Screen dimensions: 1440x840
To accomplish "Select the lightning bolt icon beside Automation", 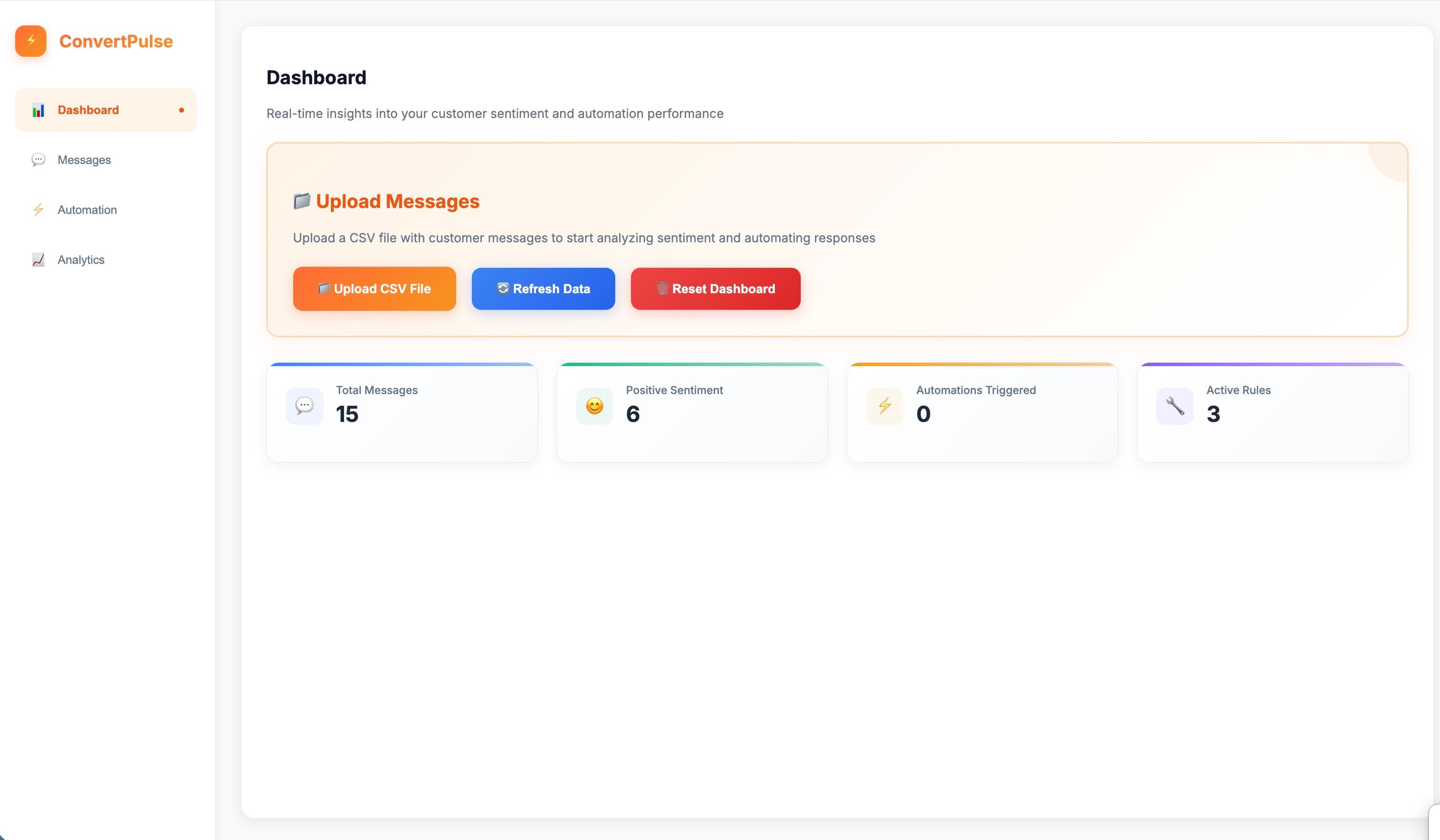I will 38,210.
